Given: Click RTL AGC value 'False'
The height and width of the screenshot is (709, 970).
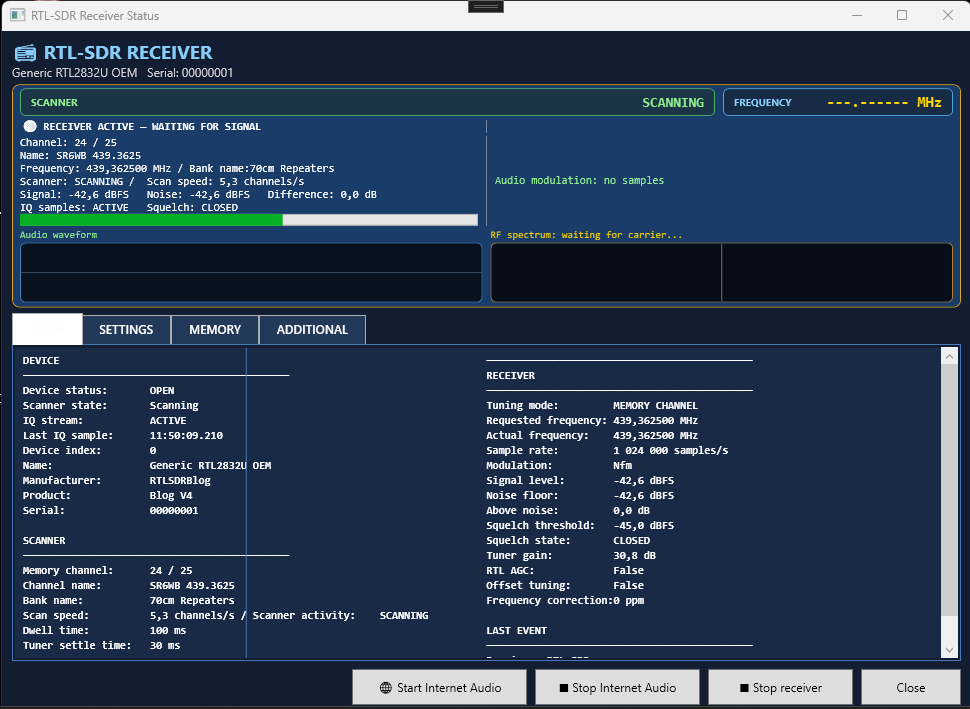Looking at the screenshot, I should tap(629, 570).
